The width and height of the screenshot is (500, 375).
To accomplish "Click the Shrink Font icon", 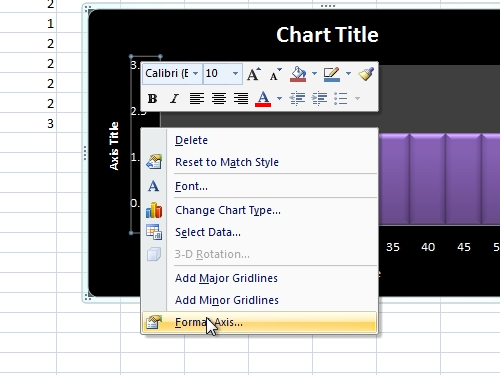I will (275, 74).
